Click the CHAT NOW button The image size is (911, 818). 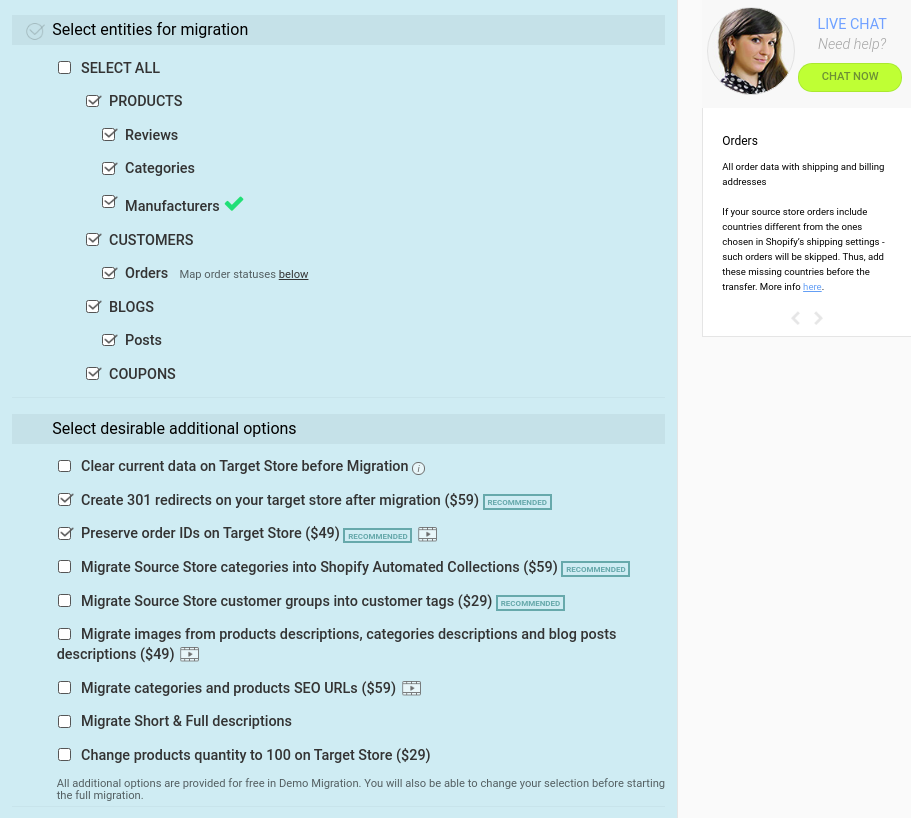click(x=850, y=77)
